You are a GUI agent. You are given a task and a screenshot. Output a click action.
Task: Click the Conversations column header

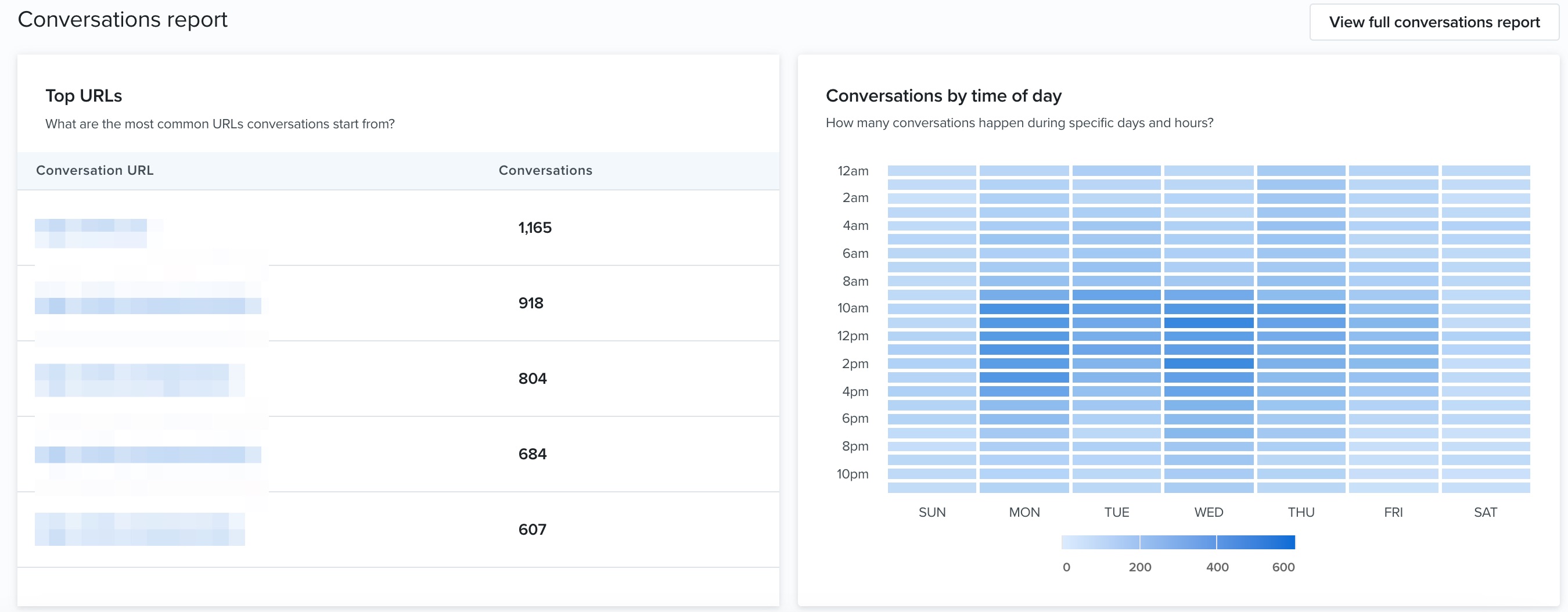[x=545, y=170]
